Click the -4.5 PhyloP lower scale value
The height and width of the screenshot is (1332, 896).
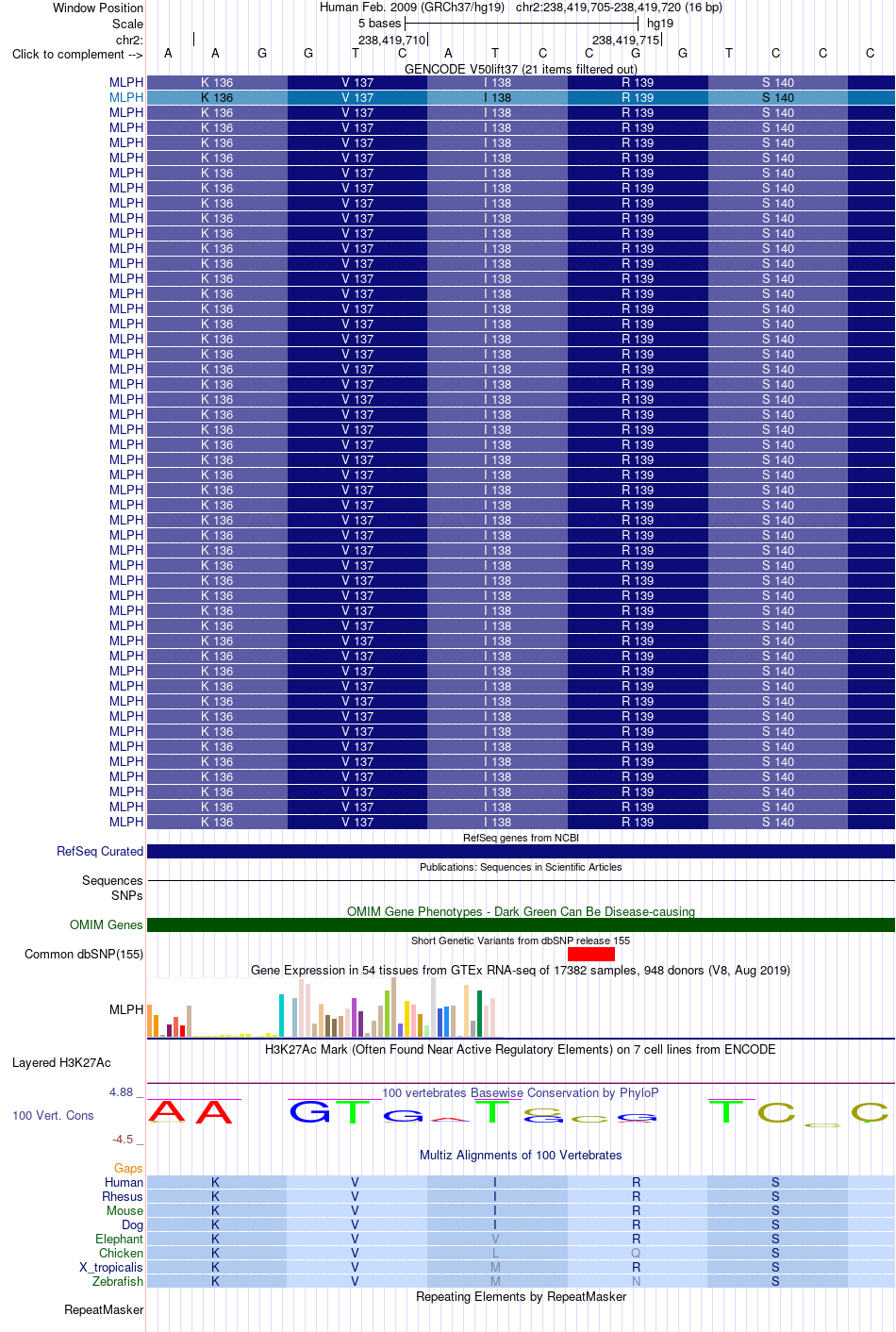pyautogui.click(x=124, y=1140)
